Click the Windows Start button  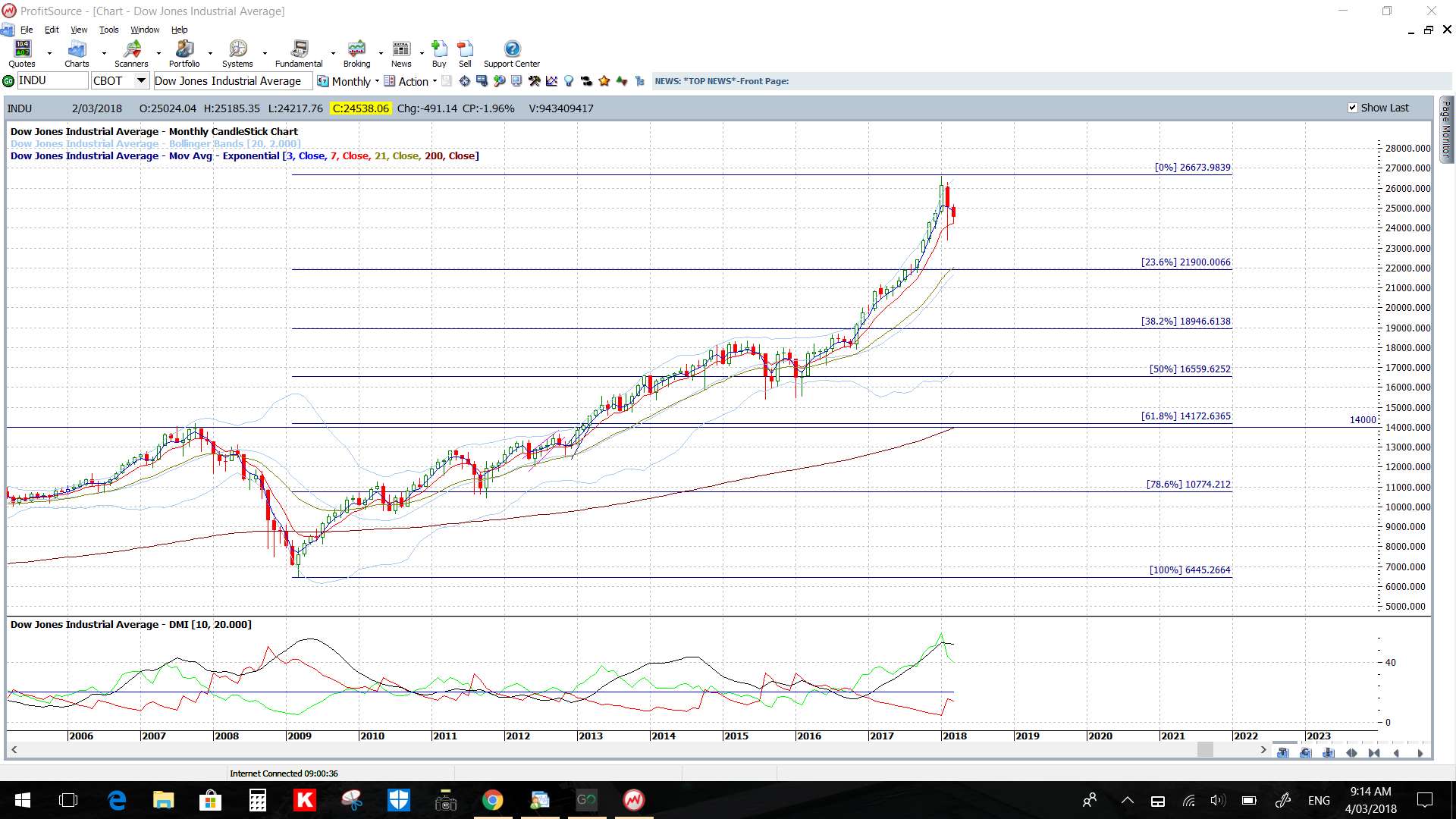(x=23, y=800)
